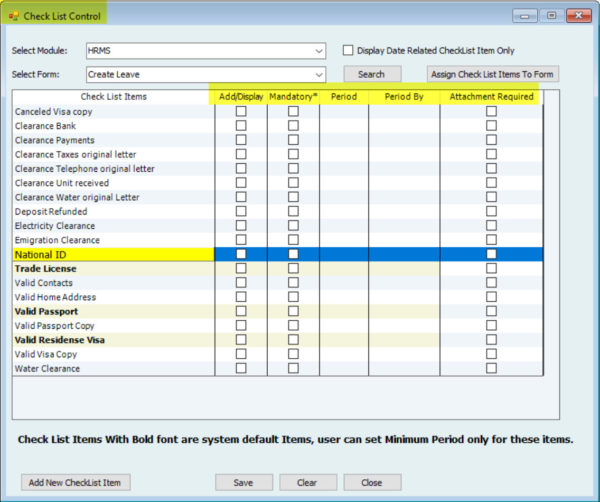Select the Emigration Clearance row
The height and width of the screenshot is (502, 600).
[x=58, y=240]
